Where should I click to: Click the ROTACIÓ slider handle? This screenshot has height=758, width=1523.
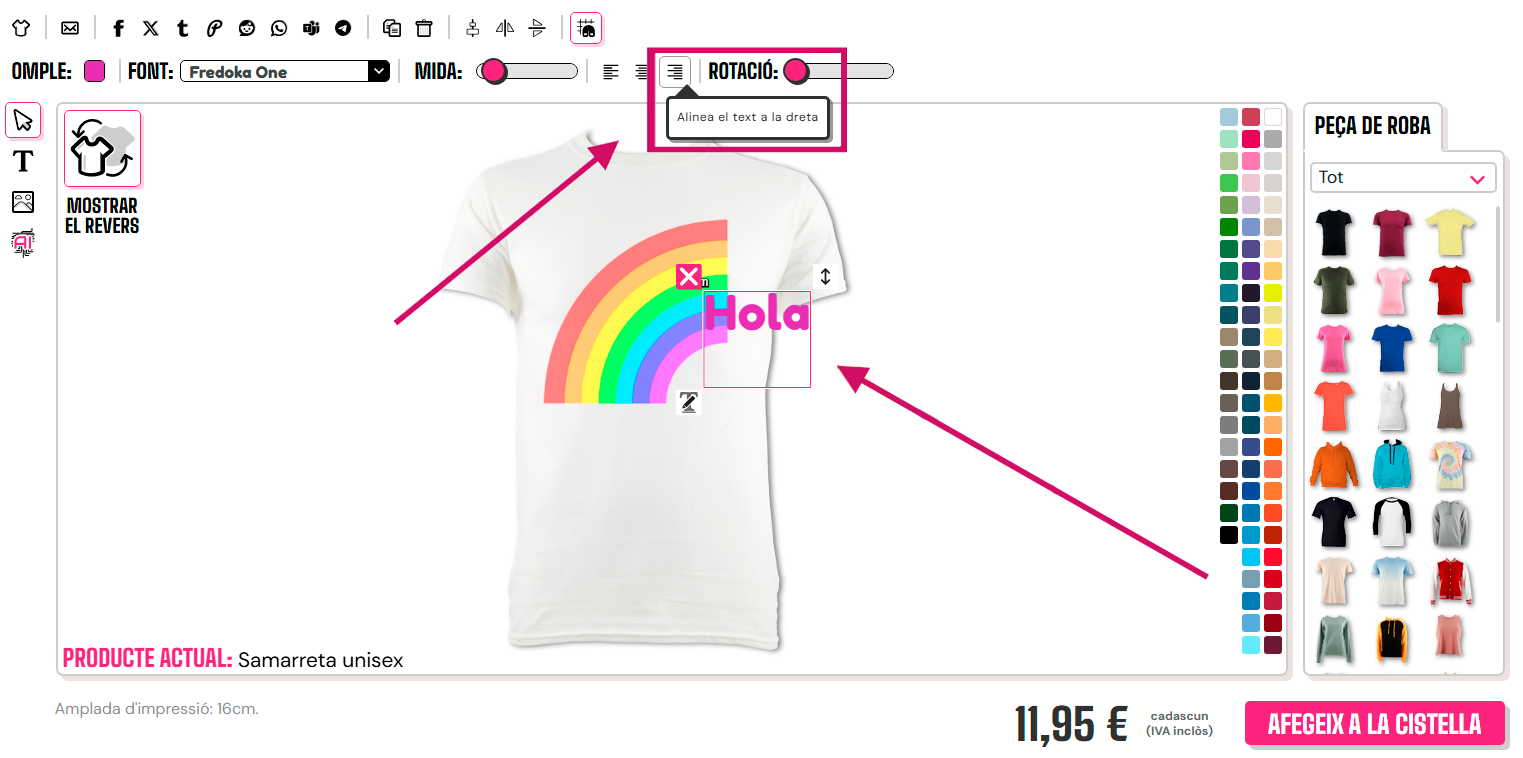pos(796,71)
